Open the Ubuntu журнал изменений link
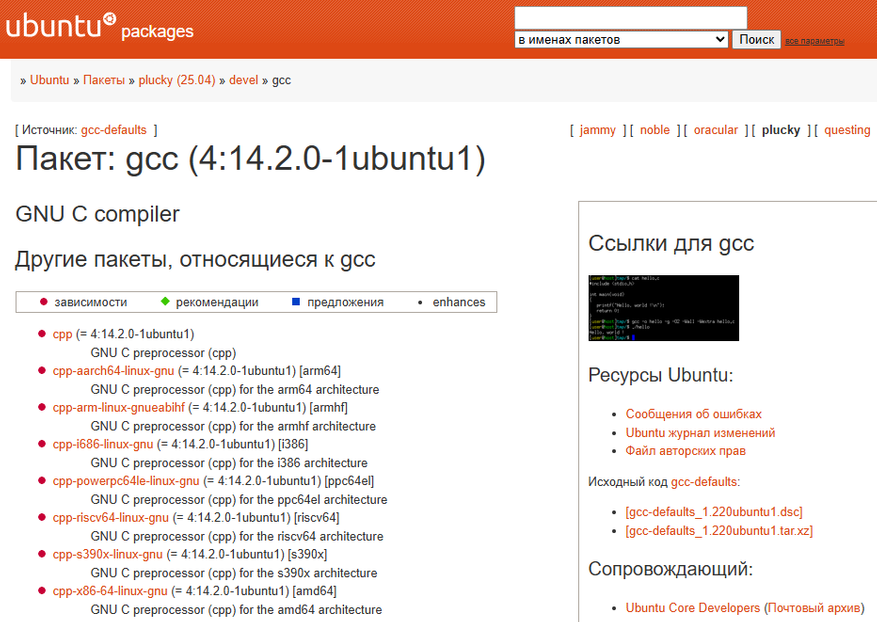This screenshot has height=622, width=877. click(700, 432)
